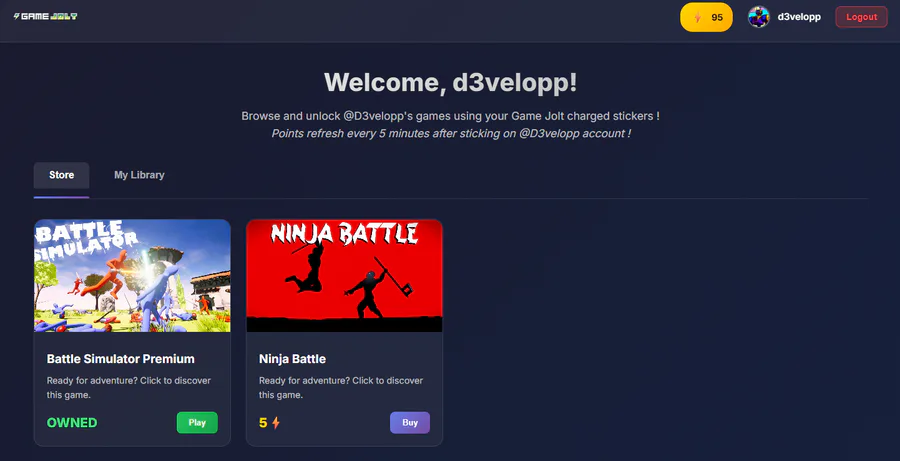Viewport: 900px width, 461px height.
Task: Click the Welcome, d3velopp! heading
Action: tap(451, 83)
